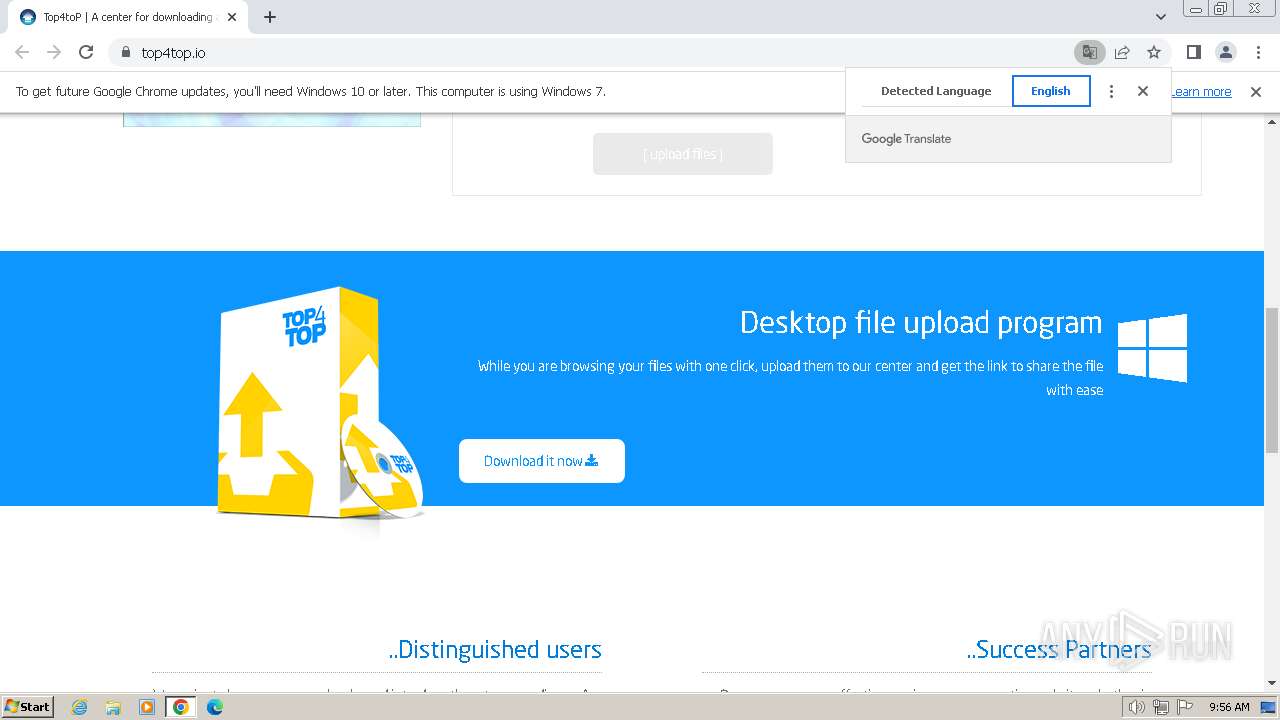Click the Distinguished users heading

click(x=495, y=649)
